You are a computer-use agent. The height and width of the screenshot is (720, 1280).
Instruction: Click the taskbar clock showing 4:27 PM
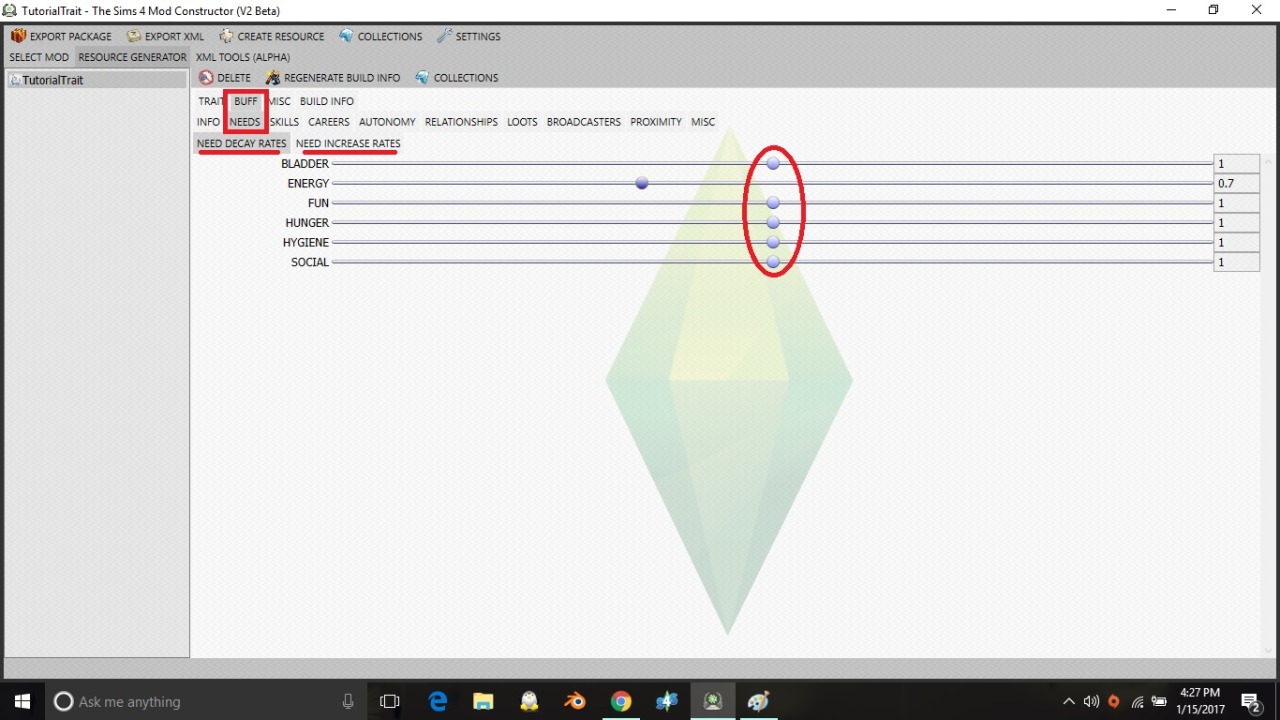1199,701
